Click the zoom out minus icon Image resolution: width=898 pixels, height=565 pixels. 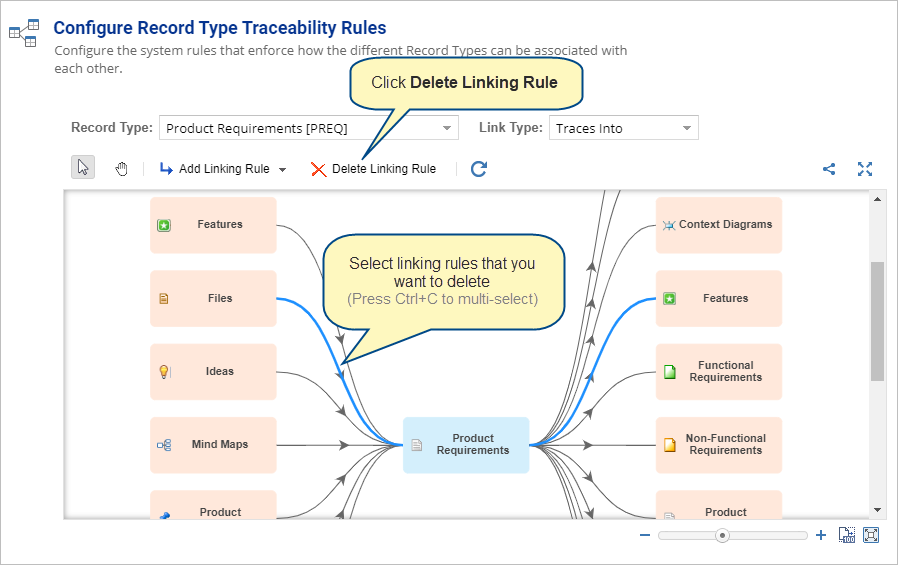coord(645,535)
